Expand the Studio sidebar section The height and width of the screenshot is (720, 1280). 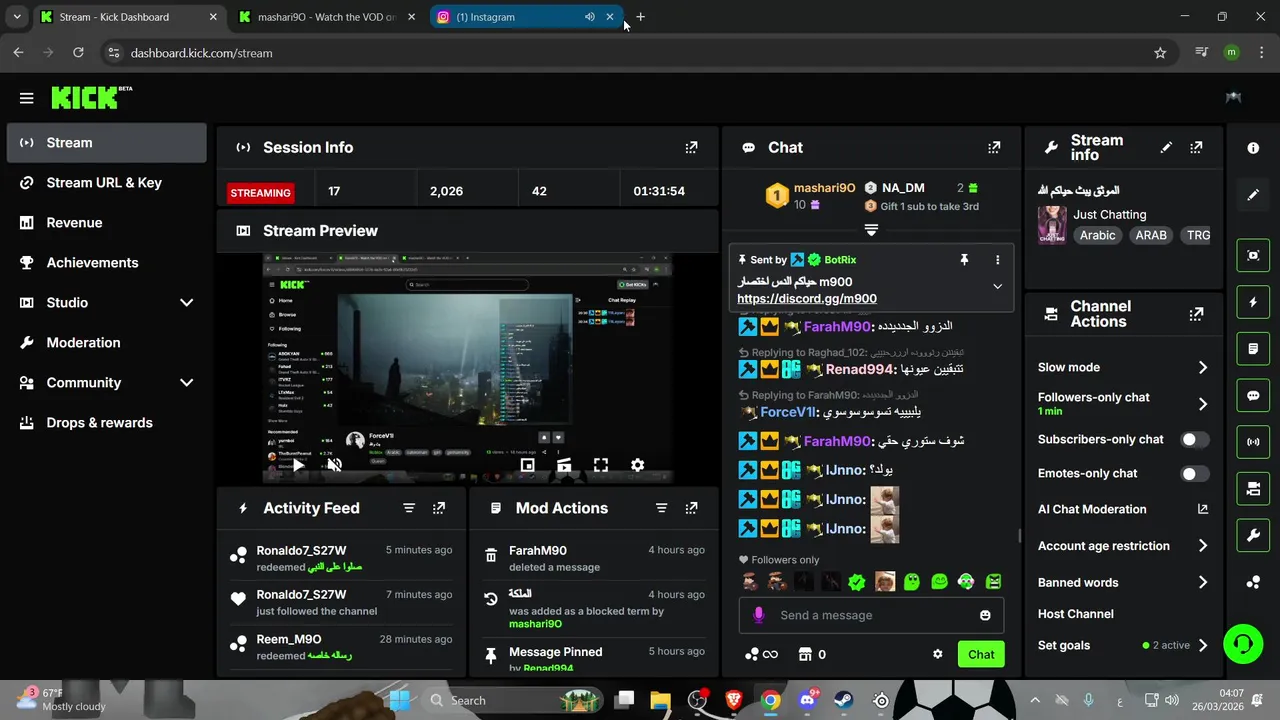pos(186,302)
